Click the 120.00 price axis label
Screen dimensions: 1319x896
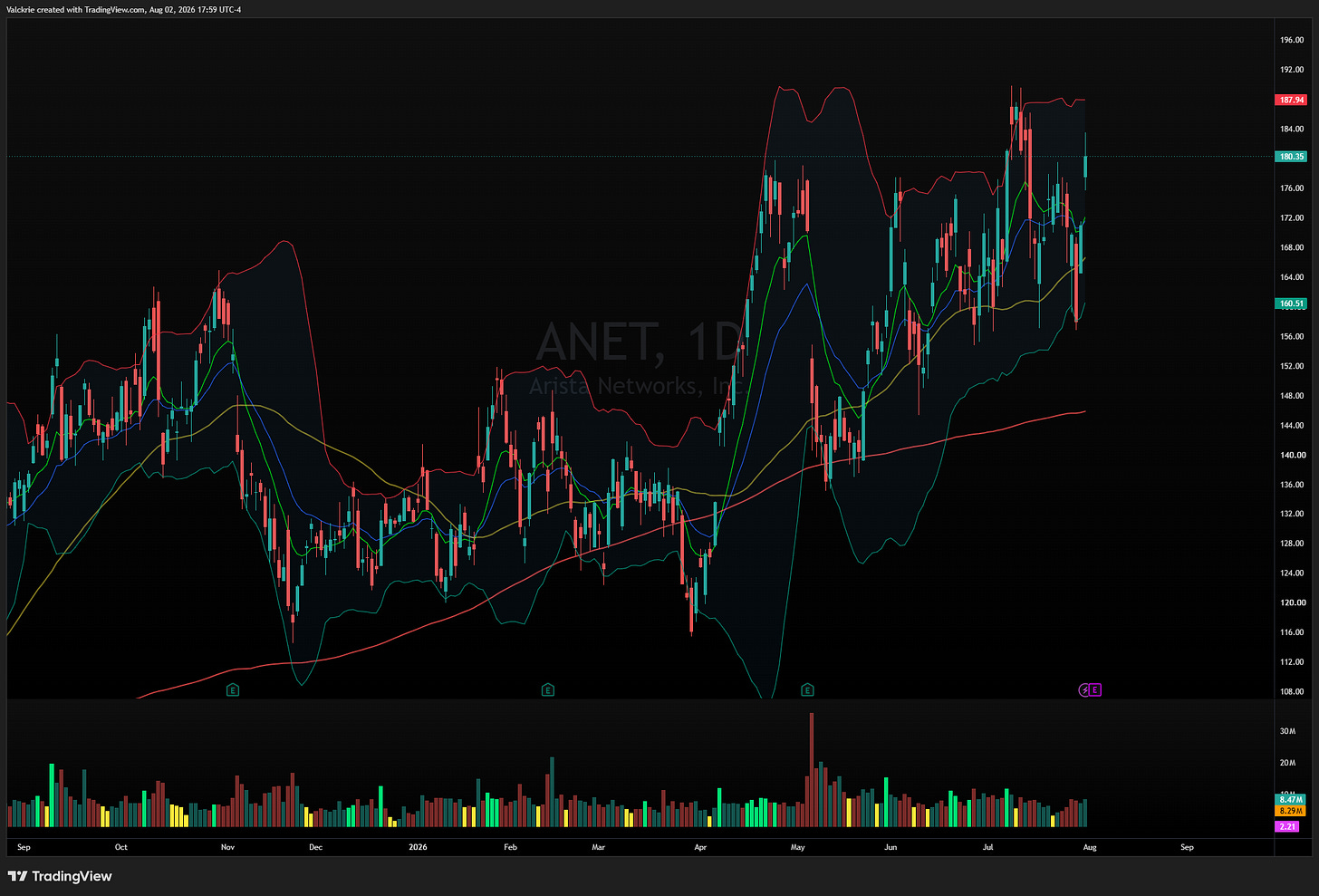click(1292, 602)
